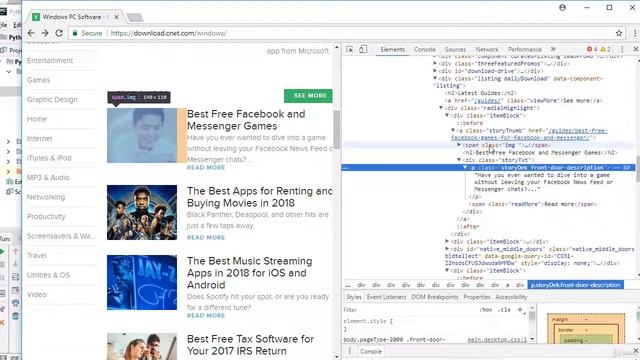Go back with the browser back arrow
The width and height of the screenshot is (640, 360).
pyautogui.click(x=31, y=33)
